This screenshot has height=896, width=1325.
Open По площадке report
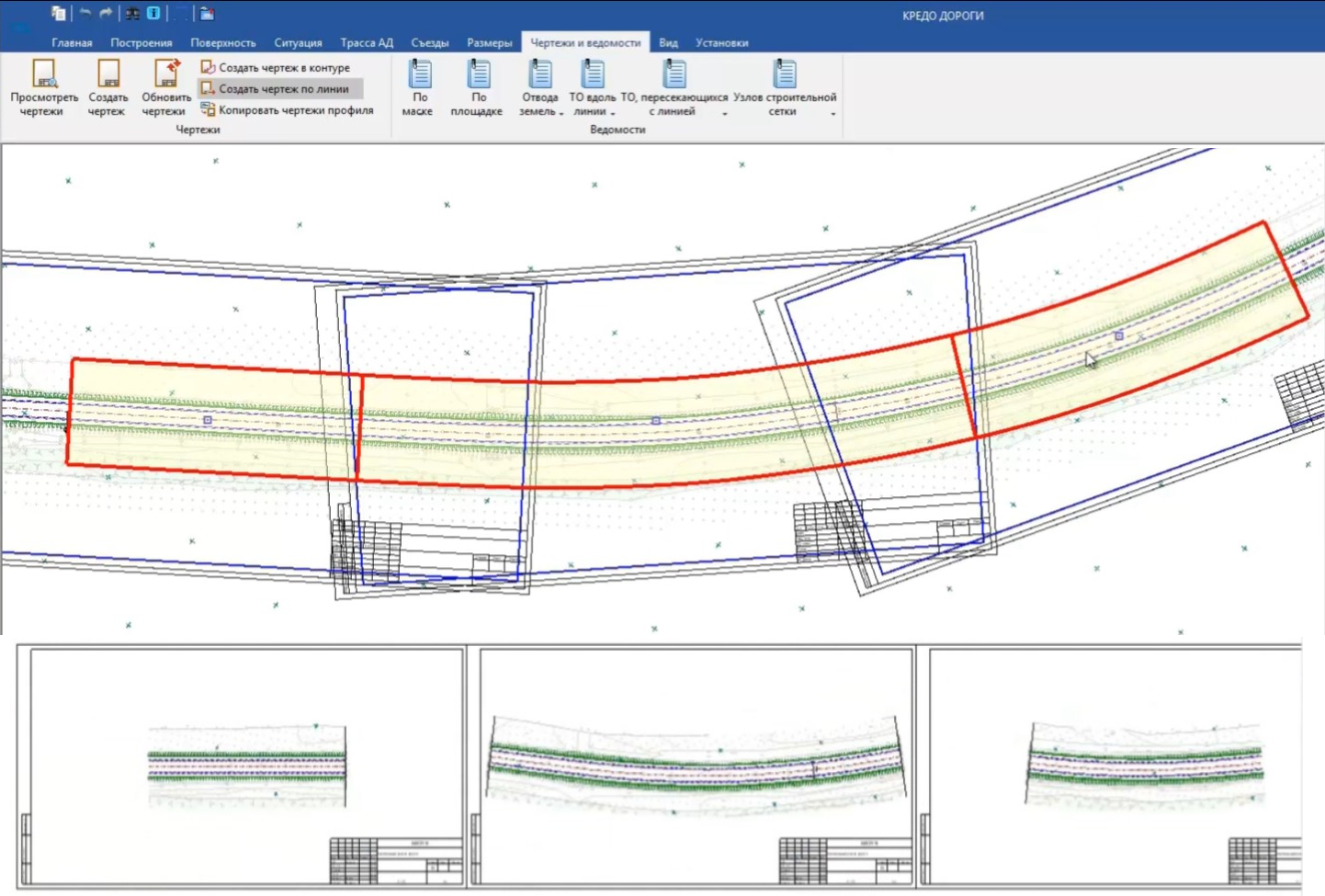click(477, 87)
